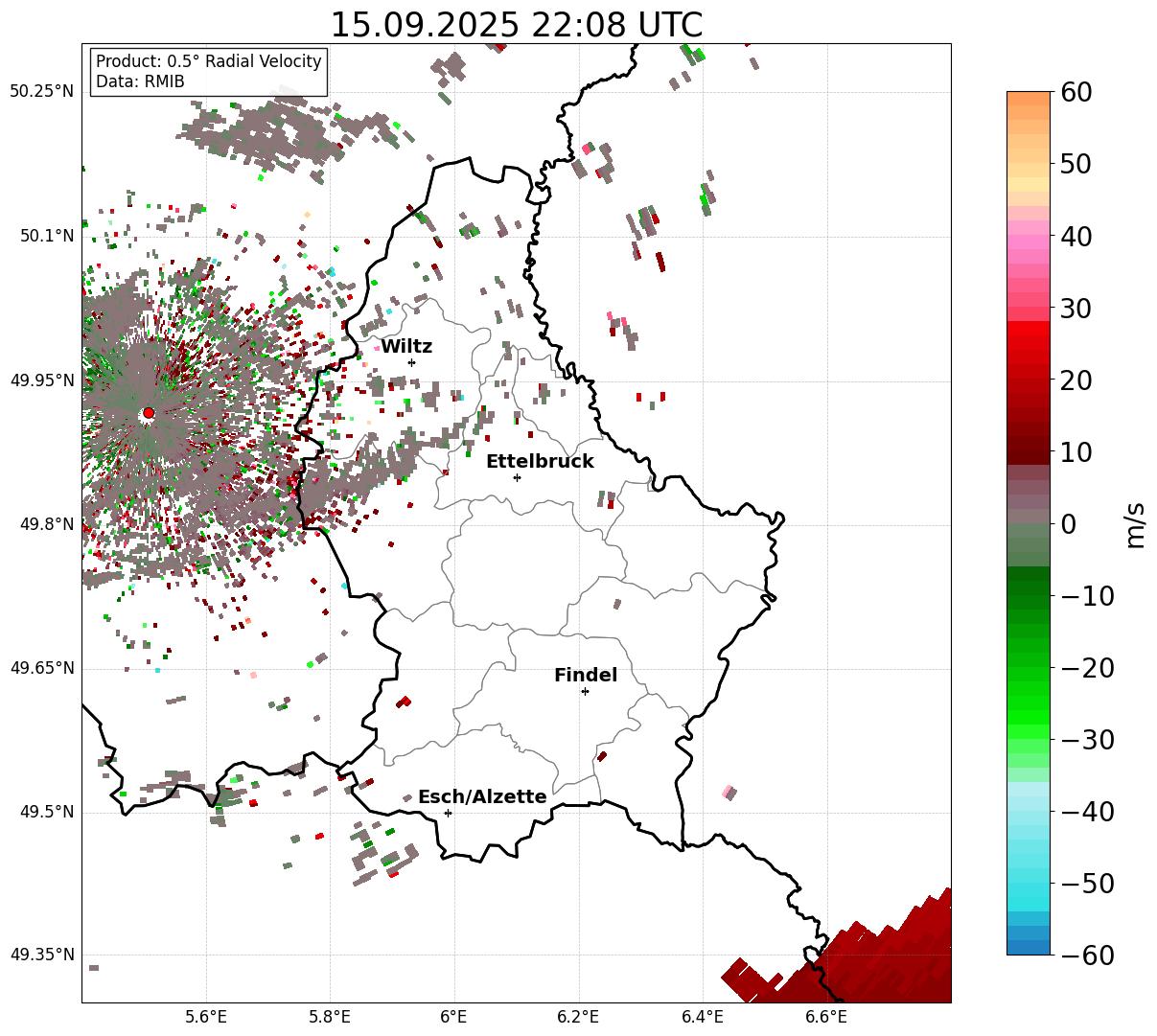This screenshot has width=1157, height=1036.
Task: Click the 6.6°E longitude label
Action: [x=826, y=1018]
